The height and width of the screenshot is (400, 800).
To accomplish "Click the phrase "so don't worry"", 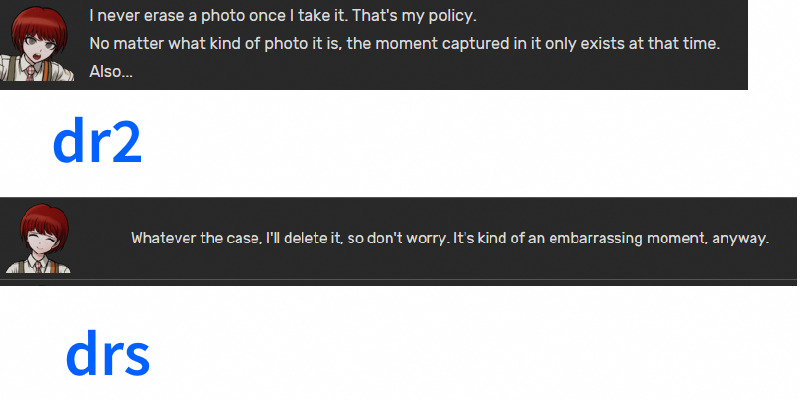I will [398, 238].
